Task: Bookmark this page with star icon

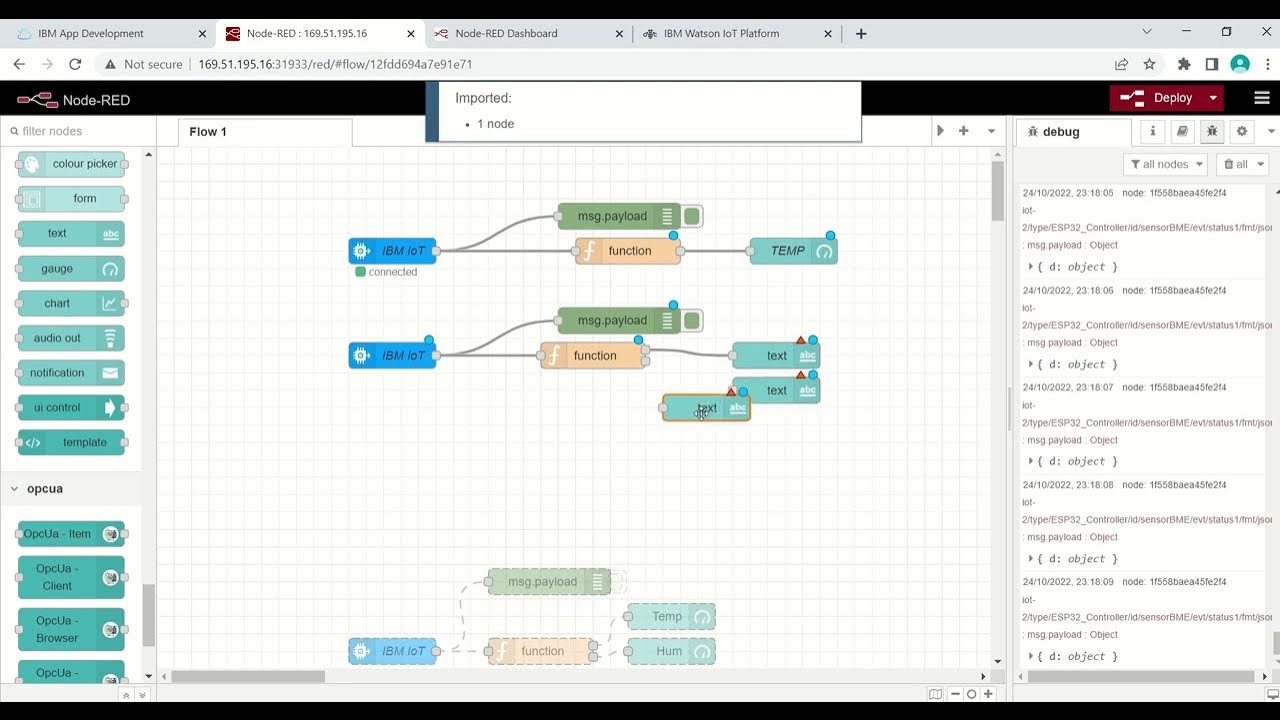Action: point(1150,64)
